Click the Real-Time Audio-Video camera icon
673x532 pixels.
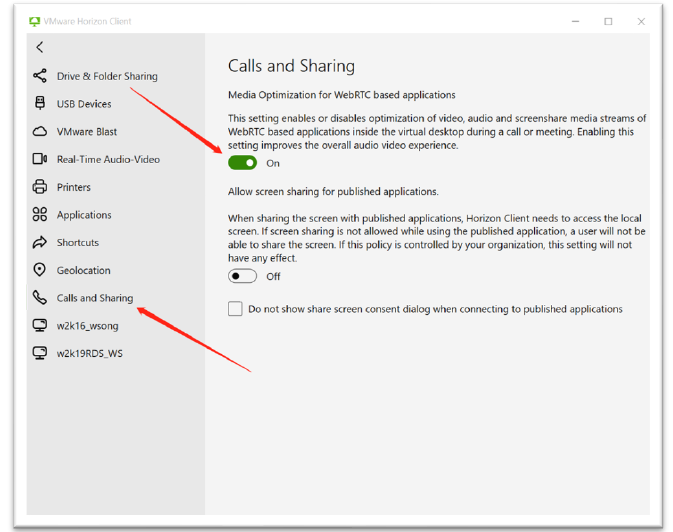(x=40, y=159)
